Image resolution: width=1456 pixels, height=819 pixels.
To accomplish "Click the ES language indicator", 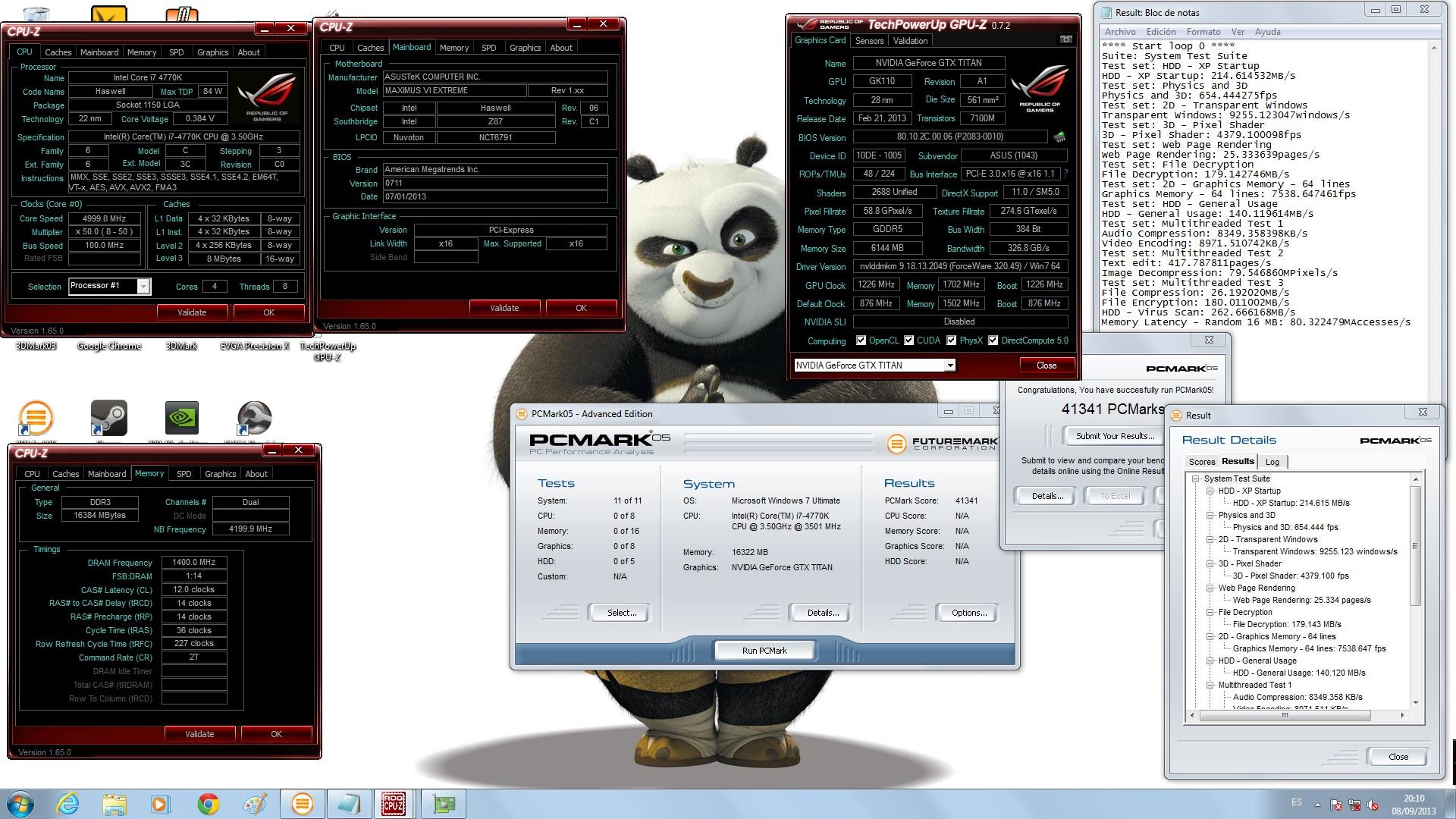I will coord(1296,802).
